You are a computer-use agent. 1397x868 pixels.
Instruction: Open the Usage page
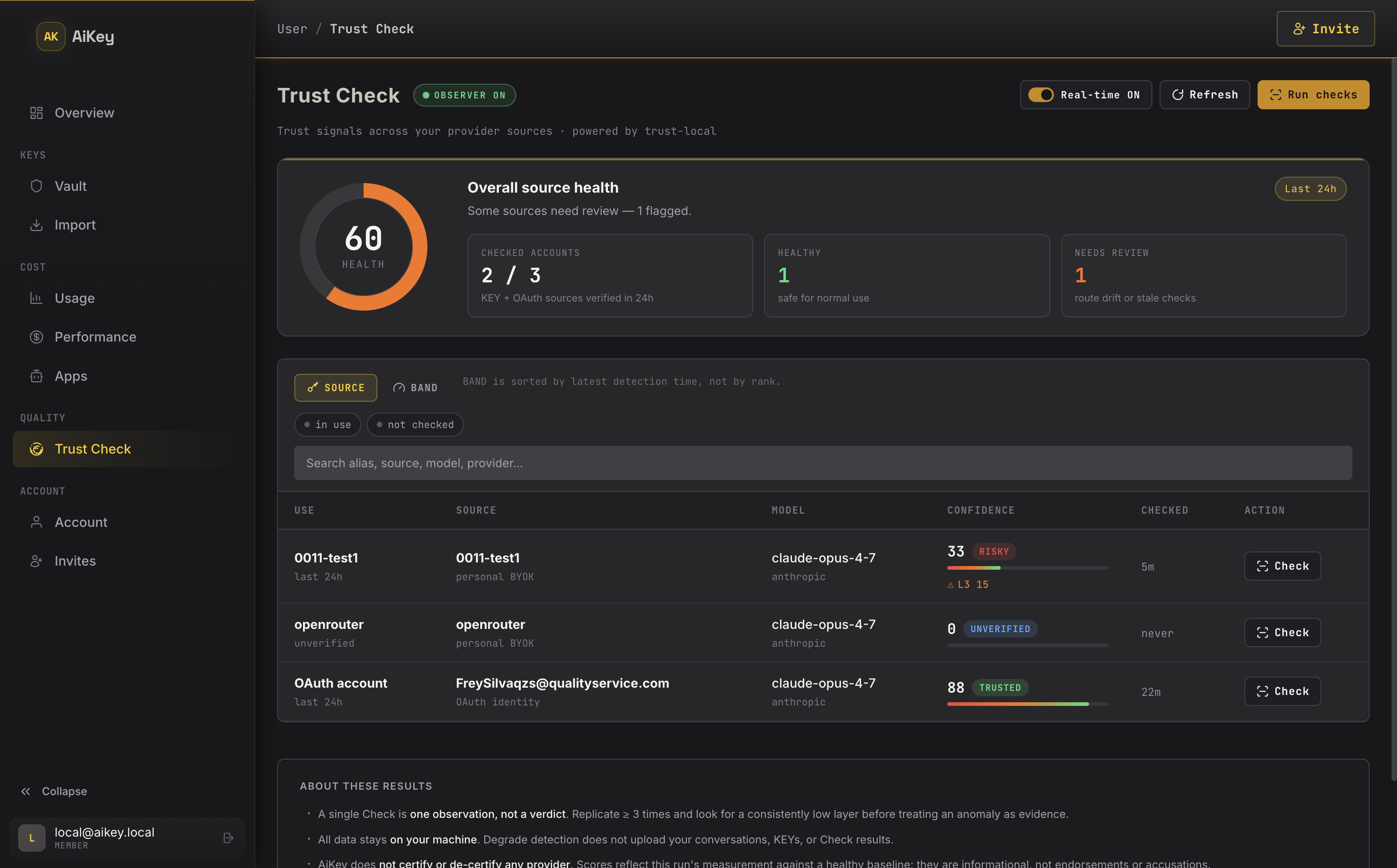[127, 298]
